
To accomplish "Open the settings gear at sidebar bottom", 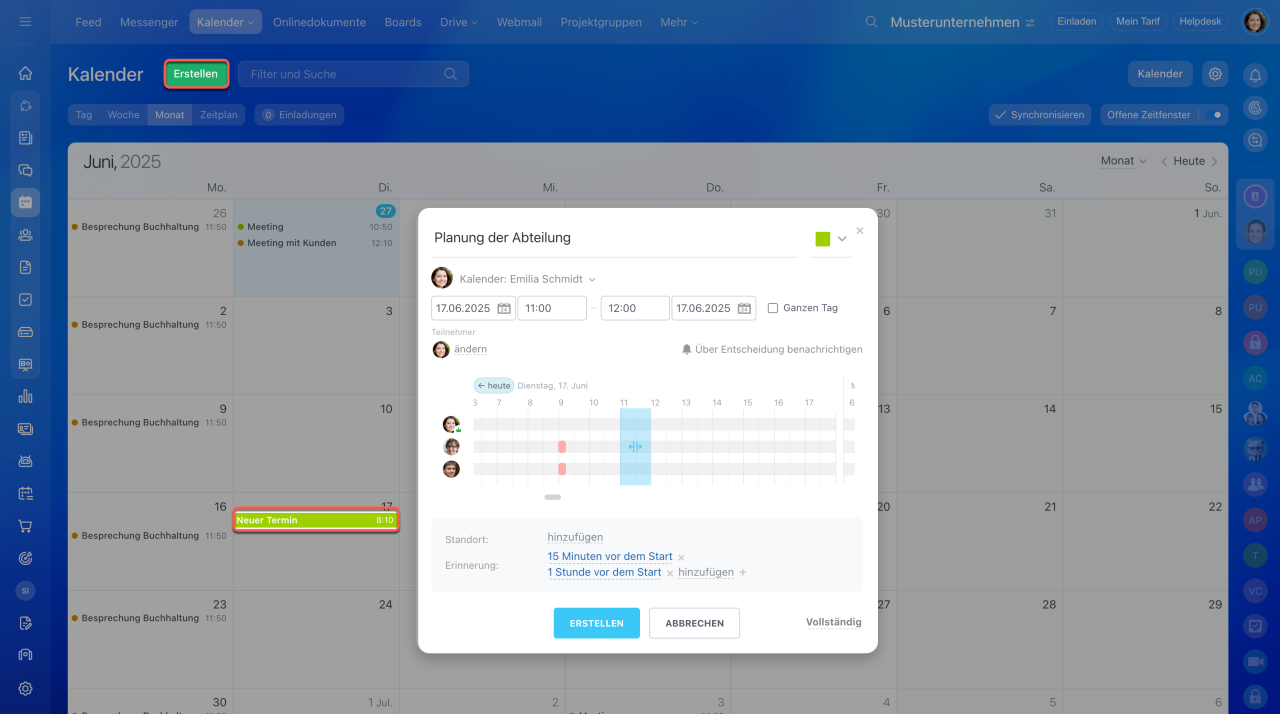I will pos(25,688).
